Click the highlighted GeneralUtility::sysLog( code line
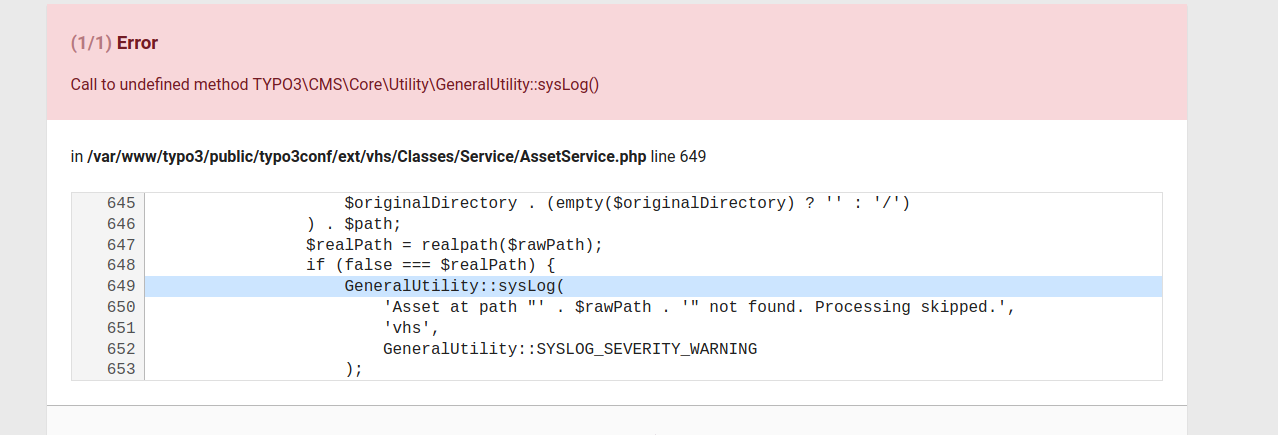The image size is (1278, 435). coord(455,287)
